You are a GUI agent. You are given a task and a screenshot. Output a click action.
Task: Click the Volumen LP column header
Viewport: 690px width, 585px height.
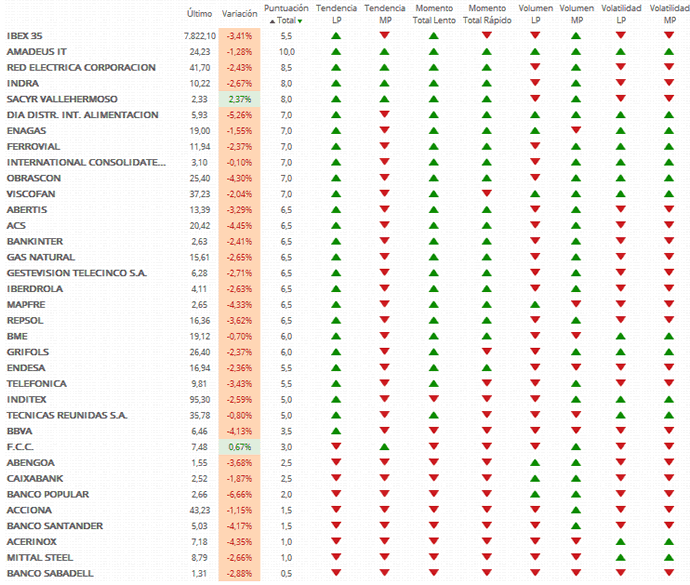[536, 14]
